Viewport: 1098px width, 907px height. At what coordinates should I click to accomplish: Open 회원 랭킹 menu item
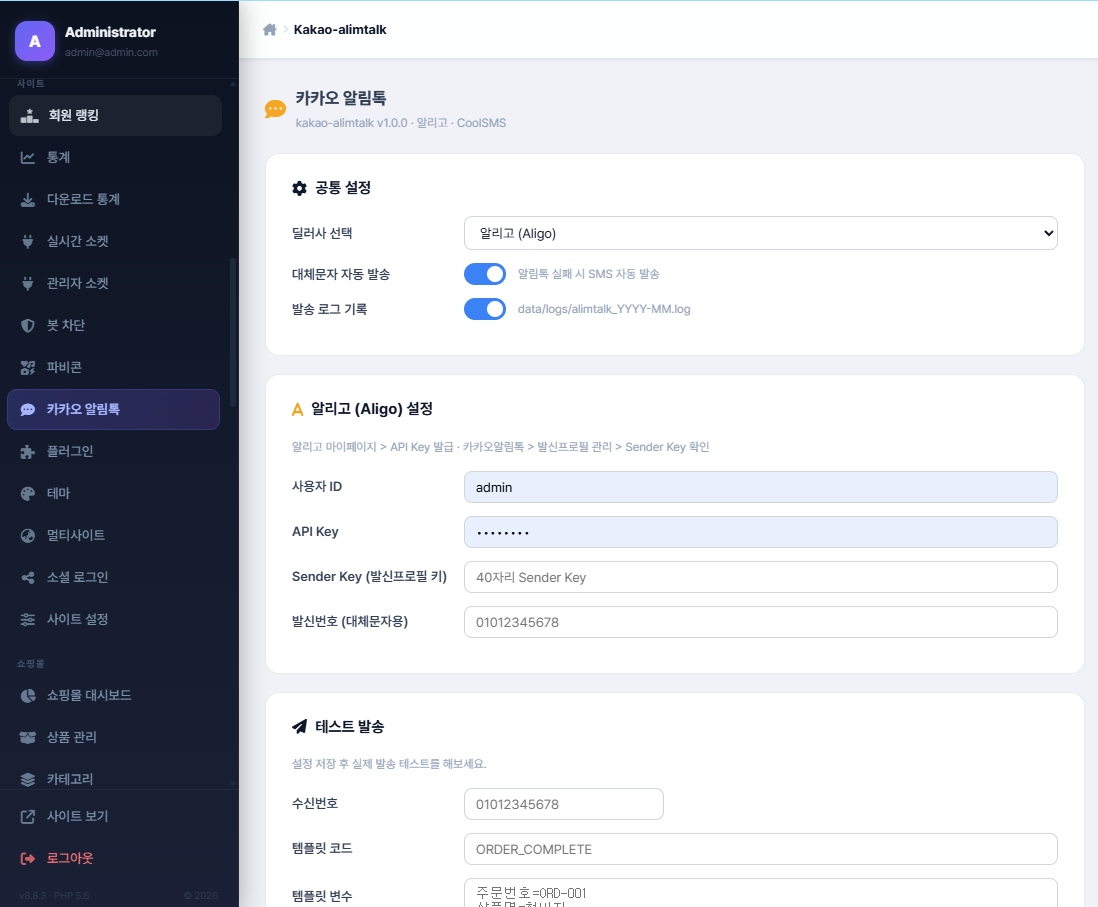pos(116,116)
